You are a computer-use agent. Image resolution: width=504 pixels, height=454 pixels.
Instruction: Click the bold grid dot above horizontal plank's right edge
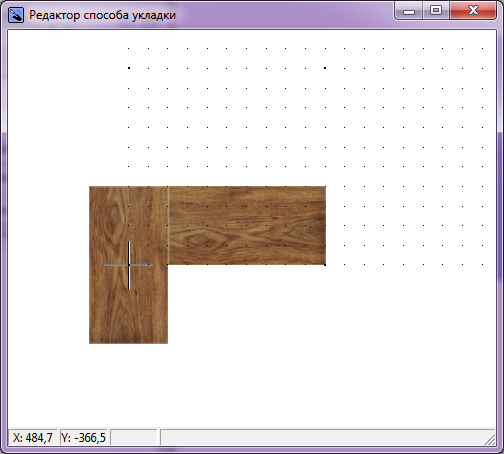[325, 68]
